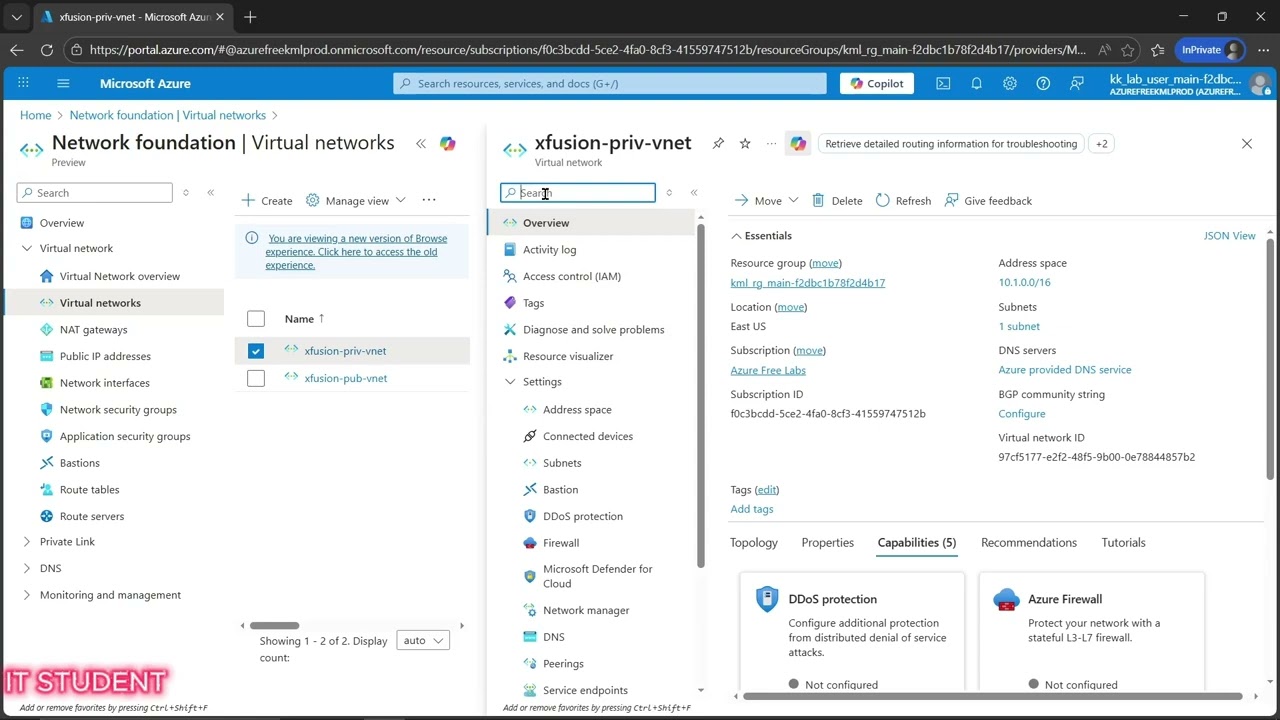Open Activity log for the vnet
1280x720 pixels.
549,250
